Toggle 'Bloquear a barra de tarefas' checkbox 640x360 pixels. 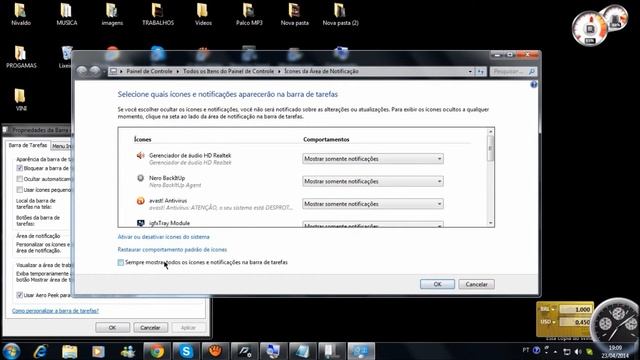[x=19, y=168]
